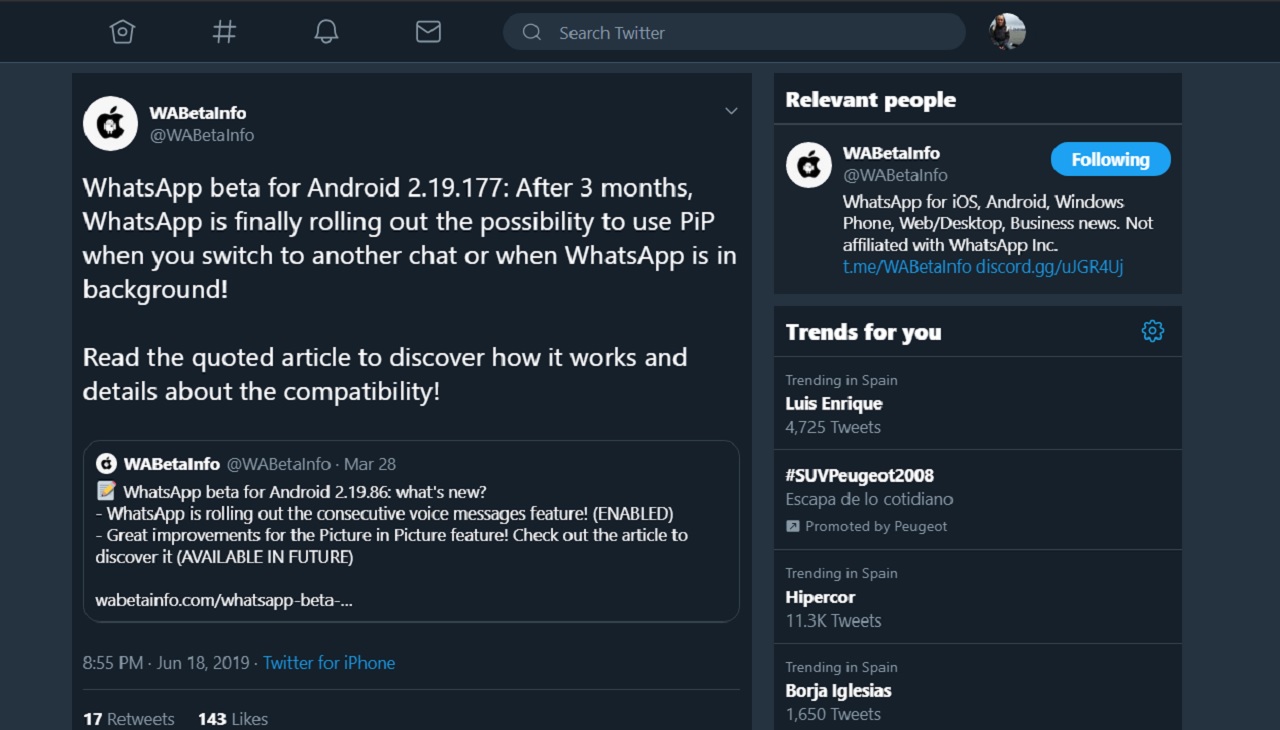1280x730 pixels.
Task: Toggle the Following button for WABetaInfo
Action: point(1110,159)
